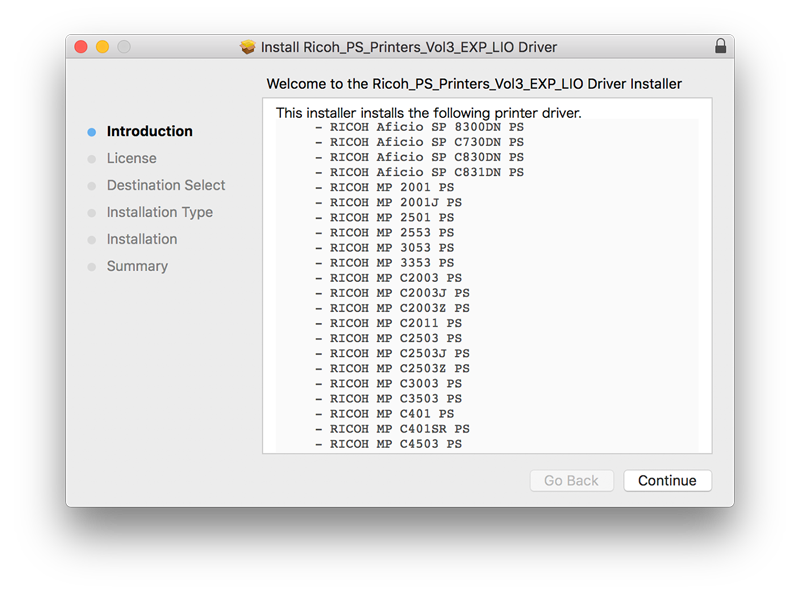Select the License step in sidebar
This screenshot has width=800, height=593.
click(132, 158)
